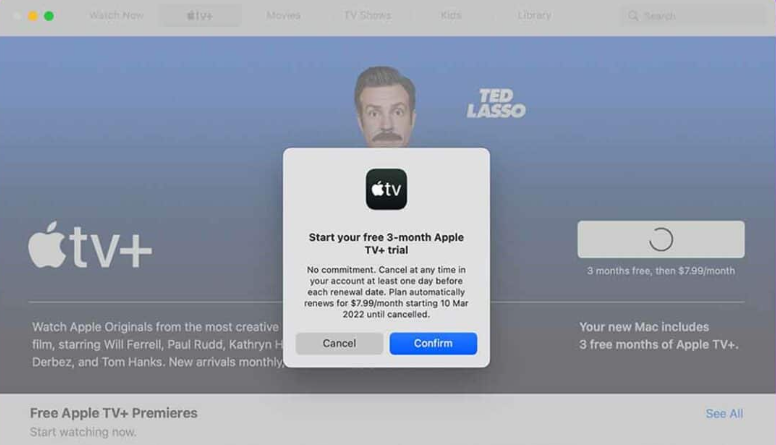
Task: Cancel the free trial dialog
Action: [339, 343]
